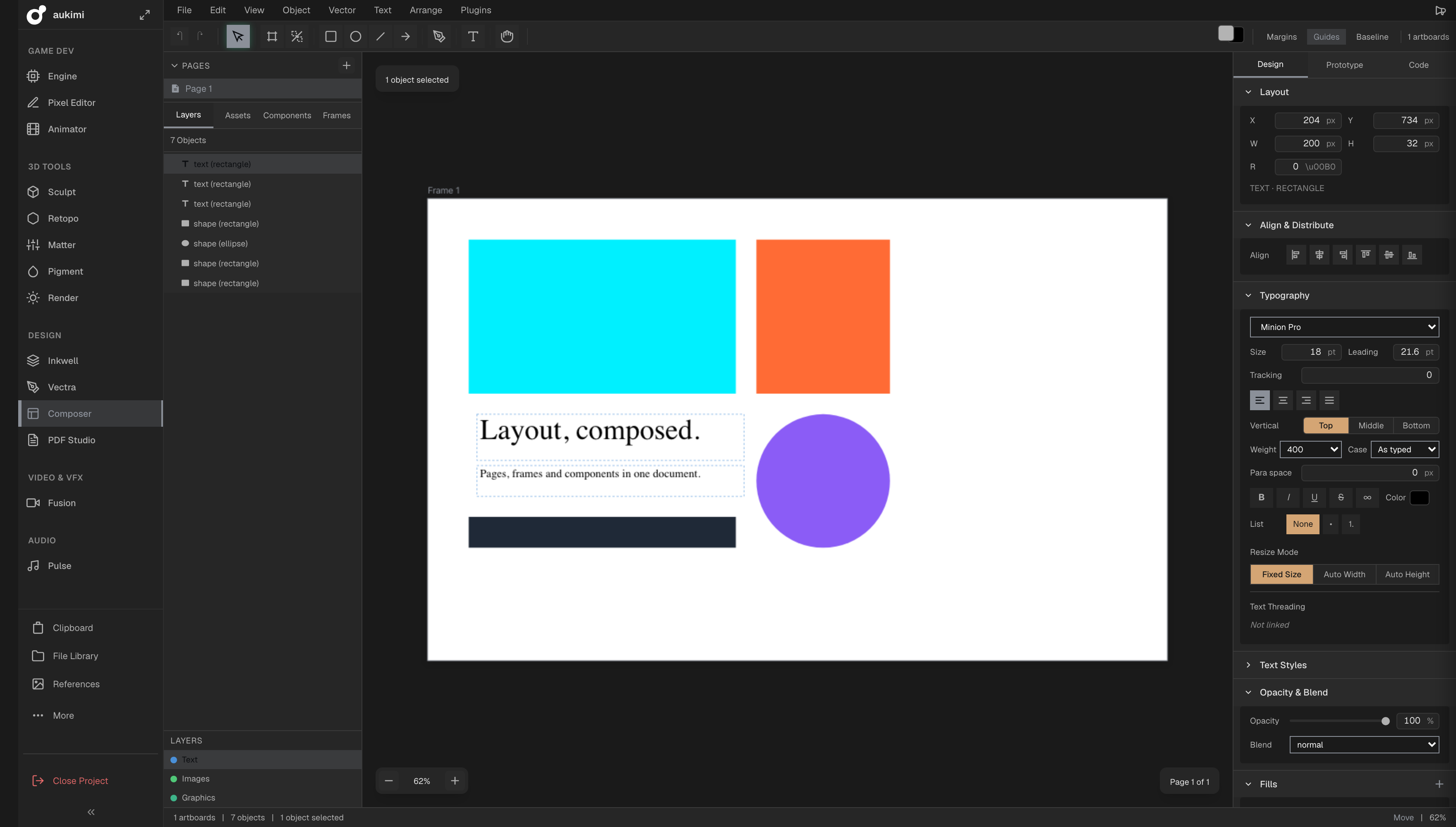Align objects to vertical middle
Image resolution: width=1456 pixels, height=827 pixels.
[1389, 255]
